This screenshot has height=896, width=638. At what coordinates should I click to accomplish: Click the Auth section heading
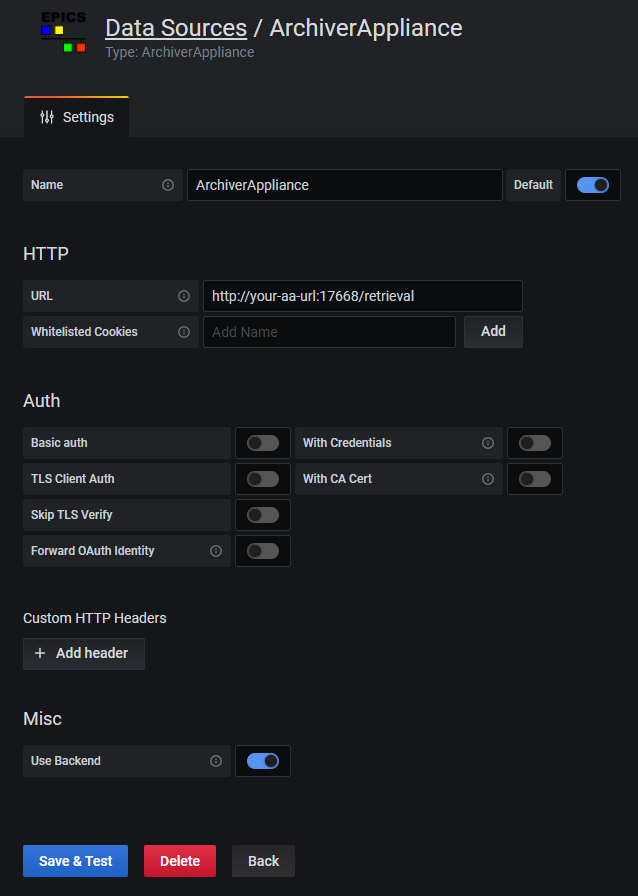click(42, 401)
